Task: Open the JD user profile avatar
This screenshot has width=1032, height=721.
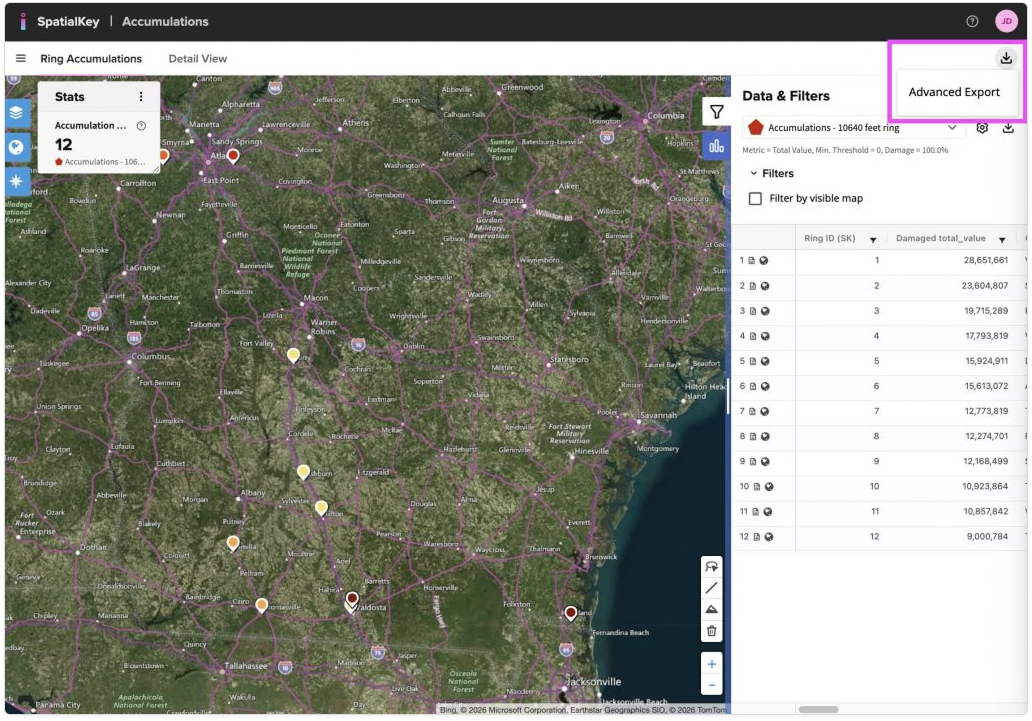Action: 1006,21
